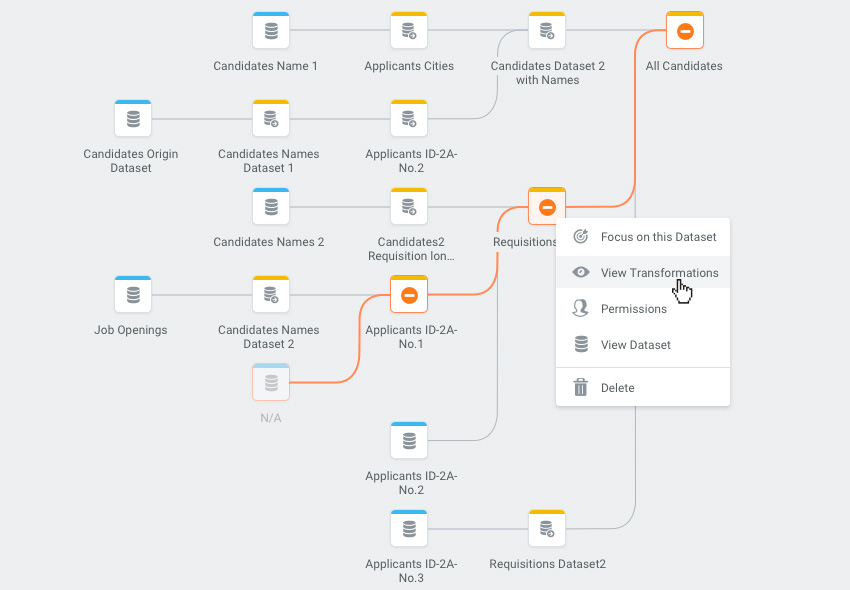Click the Requisitions Dataset2 node icon
The image size is (850, 590).
tap(547, 529)
